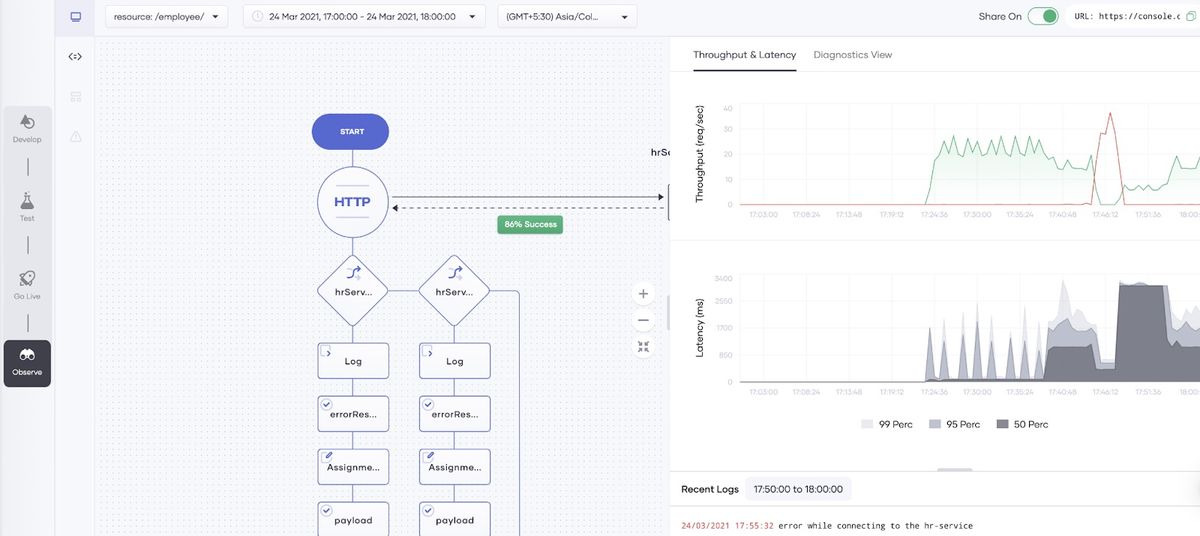Click the Observe binoculars icon
The image size is (1200, 536).
[x=27, y=358]
